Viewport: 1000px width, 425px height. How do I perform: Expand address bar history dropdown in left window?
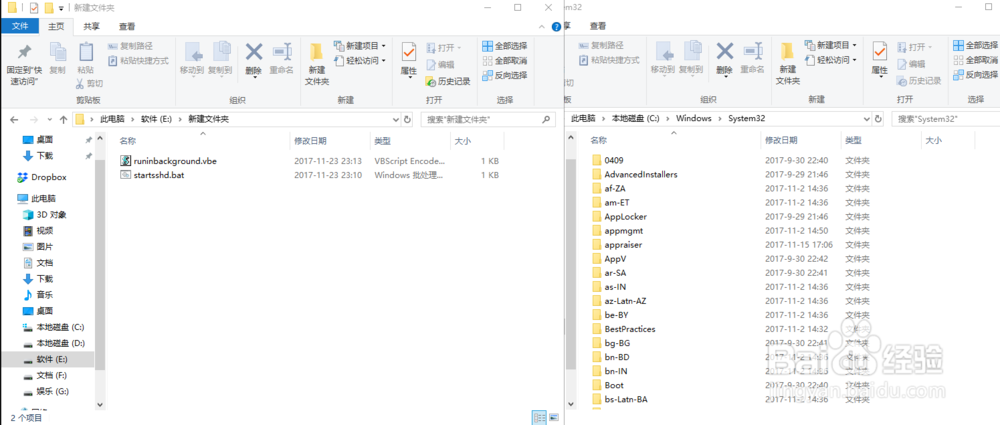click(396, 119)
